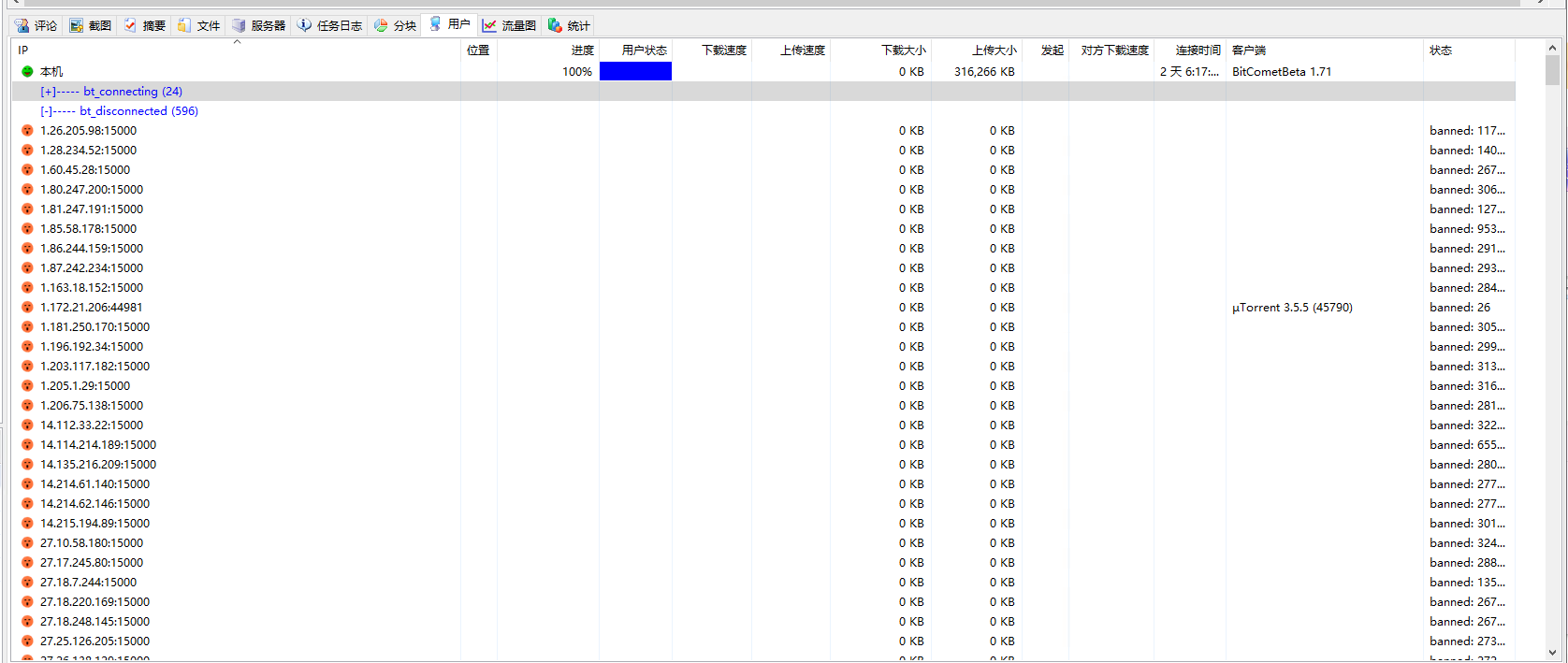Open the 任务日志 task log tab
The height and width of the screenshot is (663, 1568).
(x=329, y=25)
